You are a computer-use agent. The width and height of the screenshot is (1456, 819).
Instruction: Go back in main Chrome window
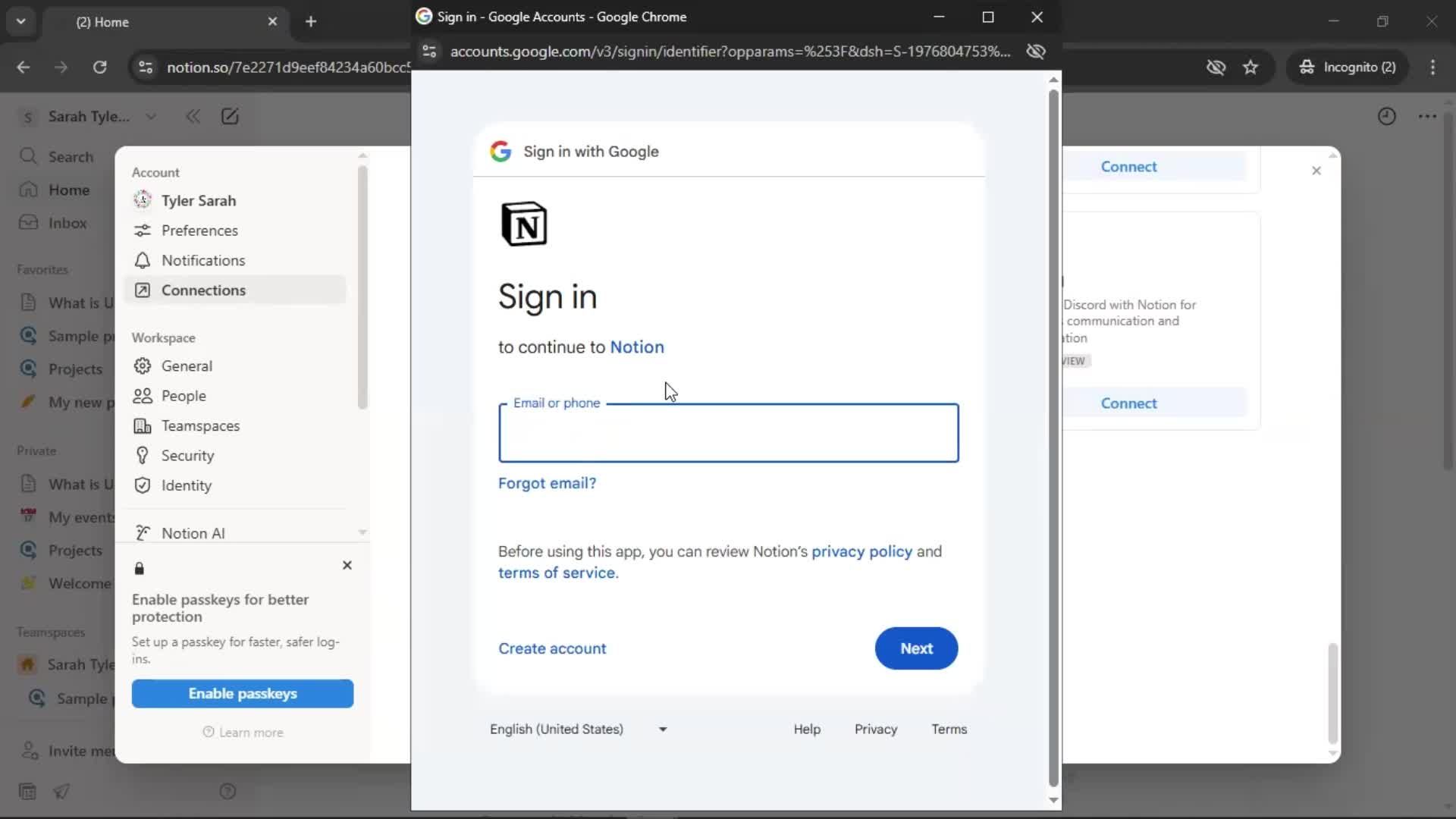point(24,67)
